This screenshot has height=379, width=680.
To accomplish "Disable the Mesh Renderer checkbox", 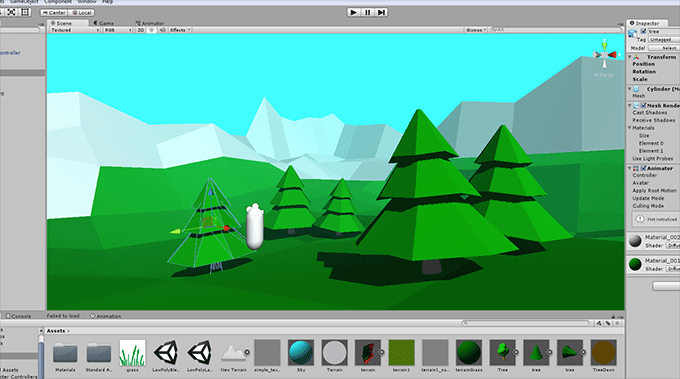I will (644, 105).
